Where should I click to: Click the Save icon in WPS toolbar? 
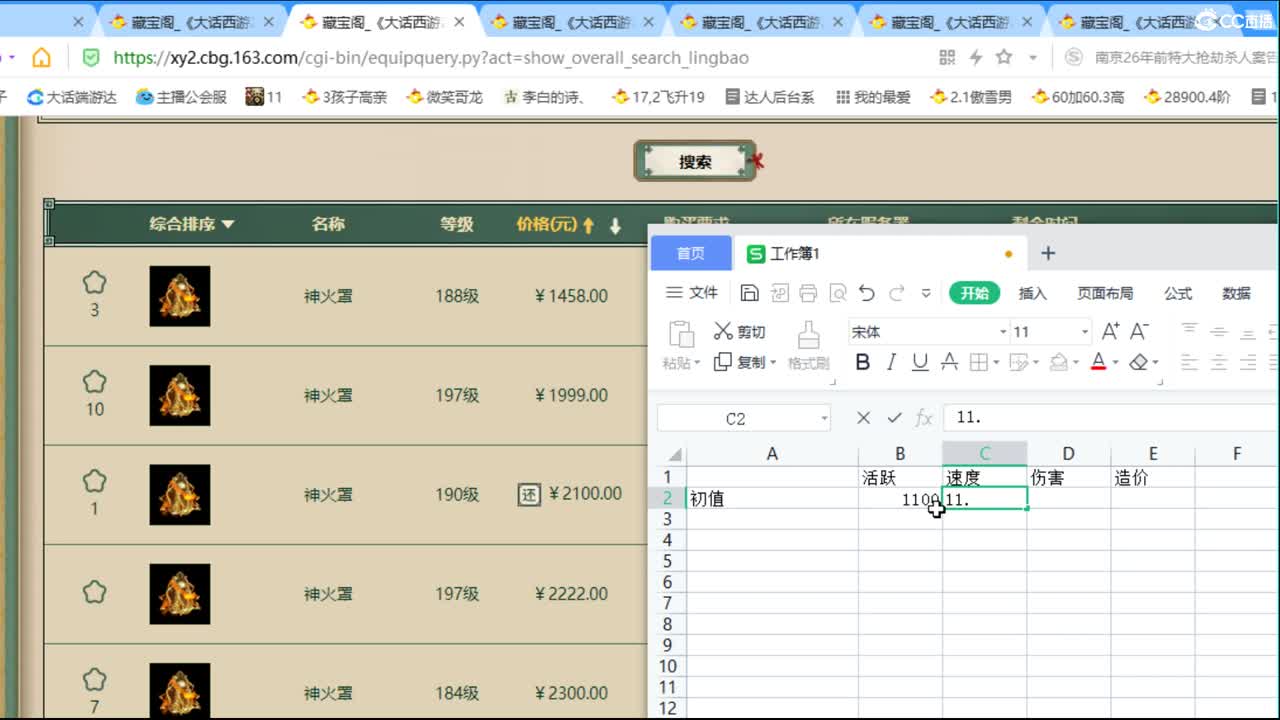[x=750, y=293]
